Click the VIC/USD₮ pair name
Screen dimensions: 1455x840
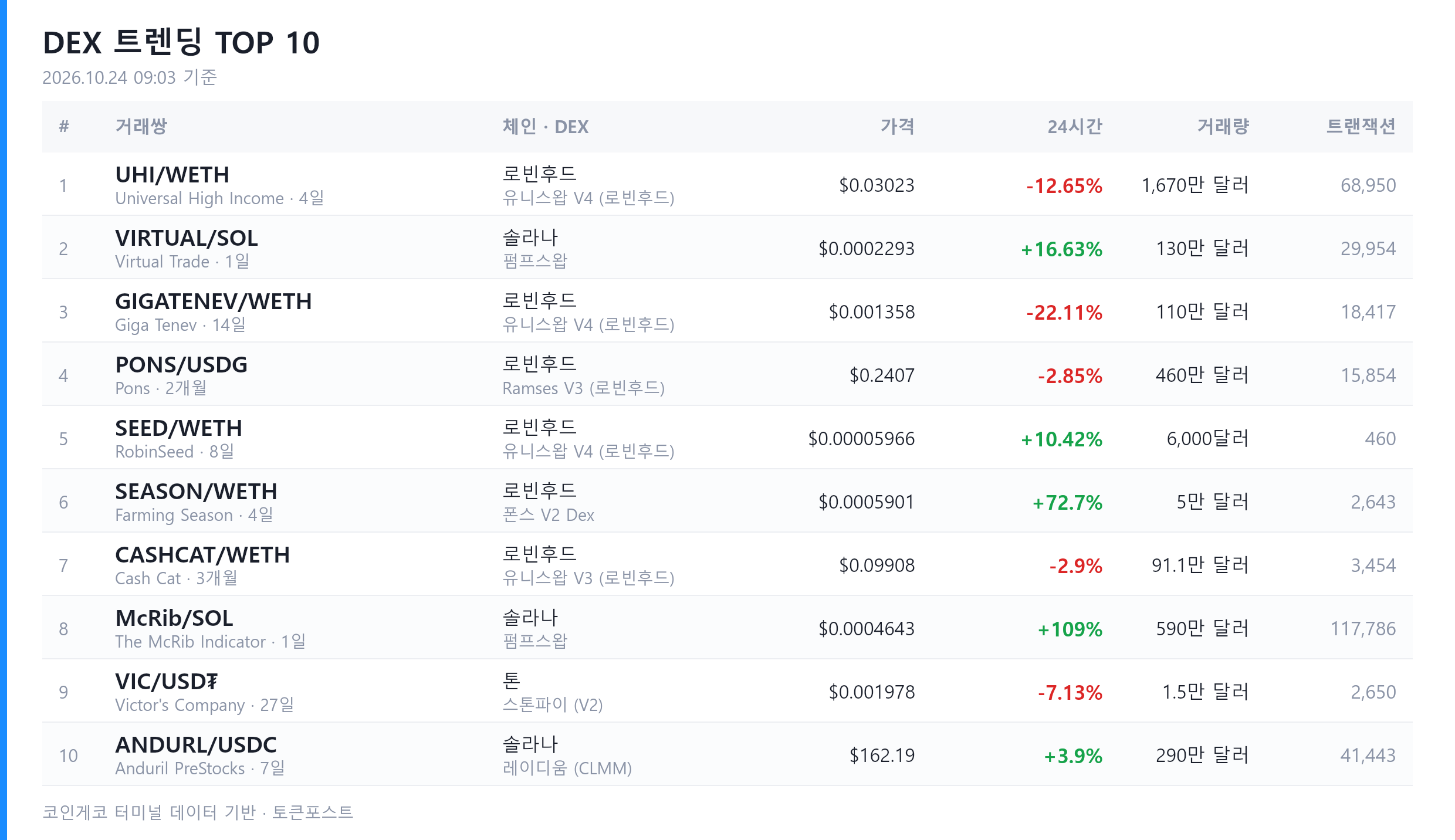click(x=167, y=682)
